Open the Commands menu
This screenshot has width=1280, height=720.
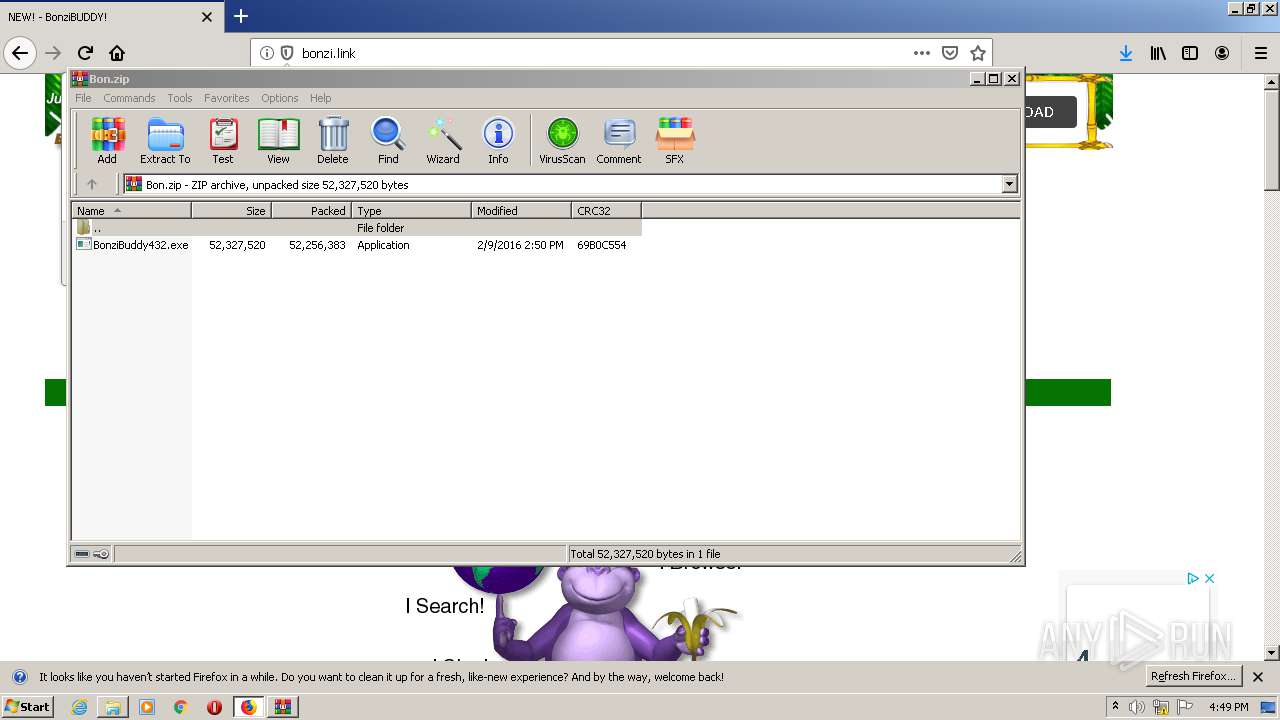click(x=129, y=98)
